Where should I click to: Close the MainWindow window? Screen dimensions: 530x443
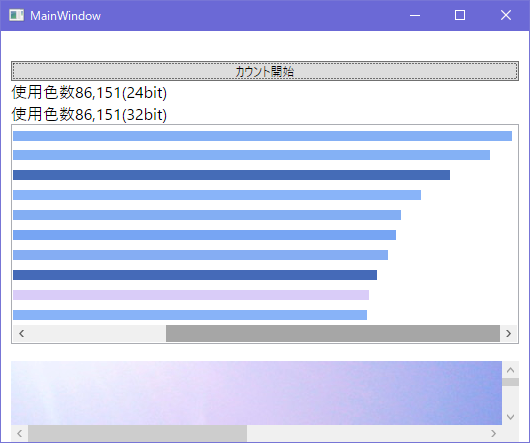[x=506, y=15]
